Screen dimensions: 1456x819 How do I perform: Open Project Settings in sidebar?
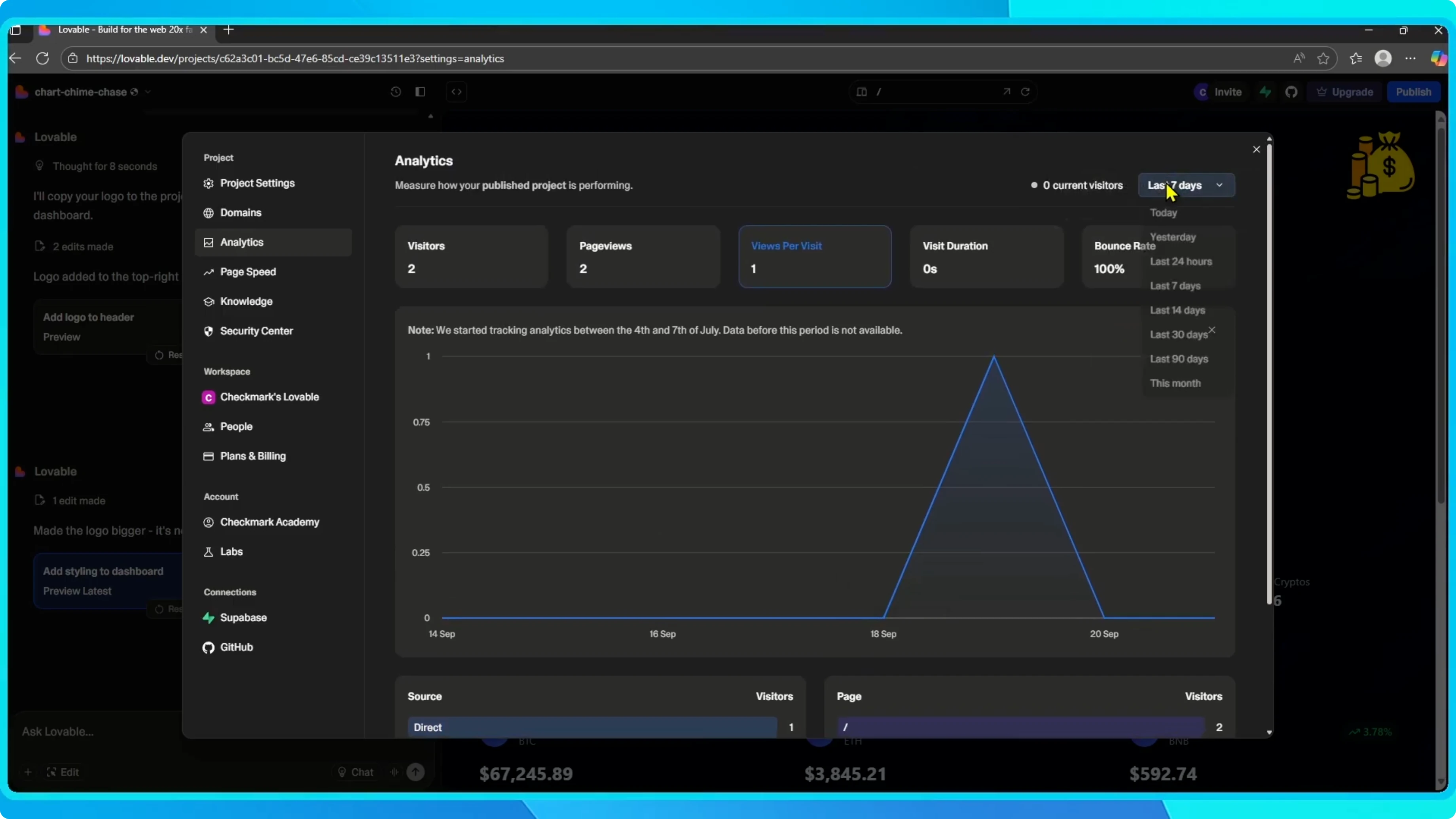273,183
